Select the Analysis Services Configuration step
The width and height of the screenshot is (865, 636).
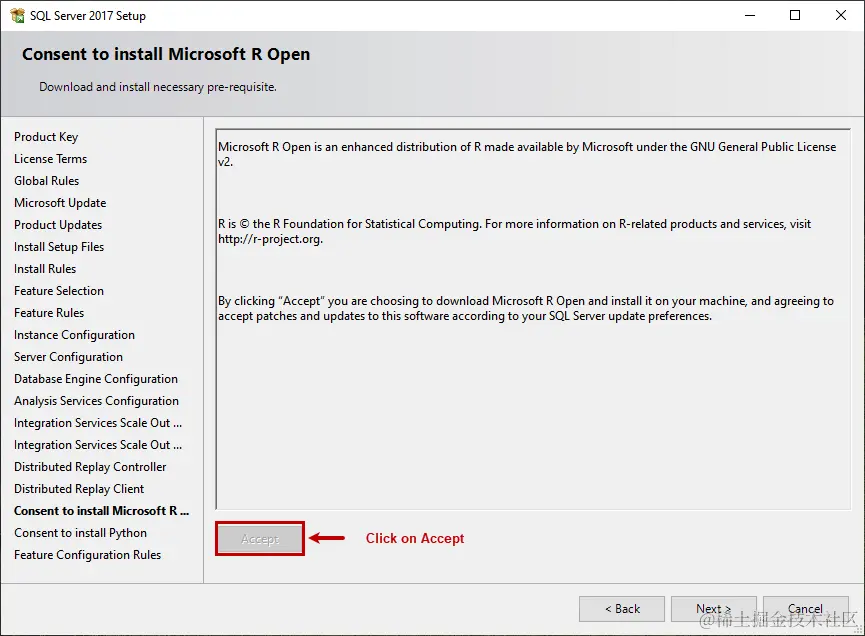click(97, 401)
